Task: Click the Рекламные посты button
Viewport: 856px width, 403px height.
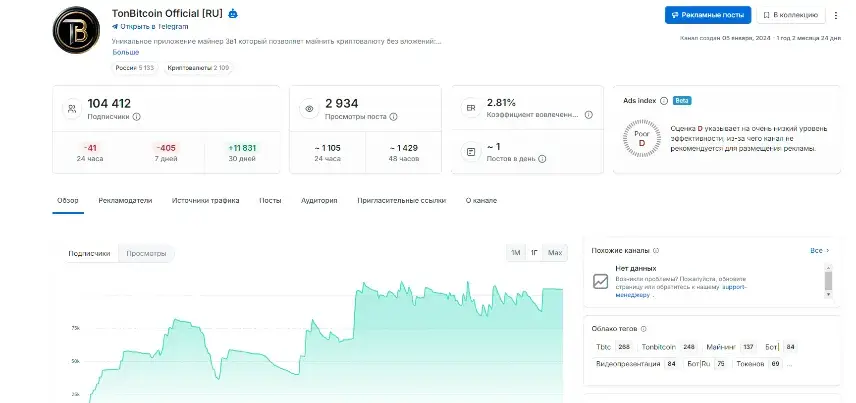Action: (x=708, y=15)
